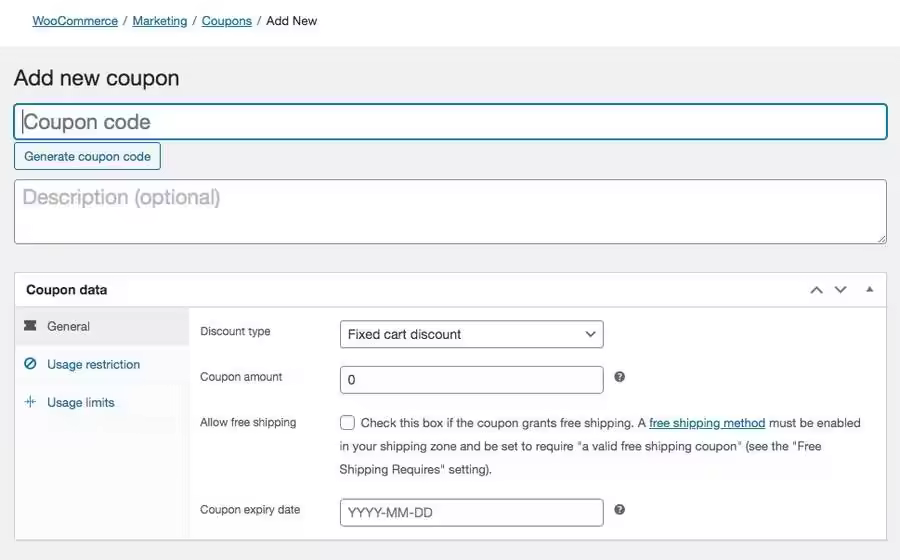900x560 pixels.
Task: Switch to Usage limits tab
Action: (x=102, y=402)
